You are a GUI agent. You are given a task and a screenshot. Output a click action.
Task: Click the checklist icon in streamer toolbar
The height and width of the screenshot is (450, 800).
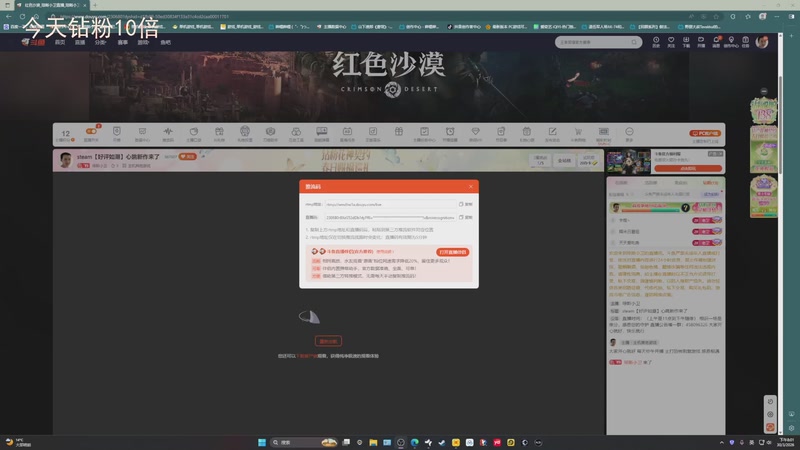(x=424, y=132)
